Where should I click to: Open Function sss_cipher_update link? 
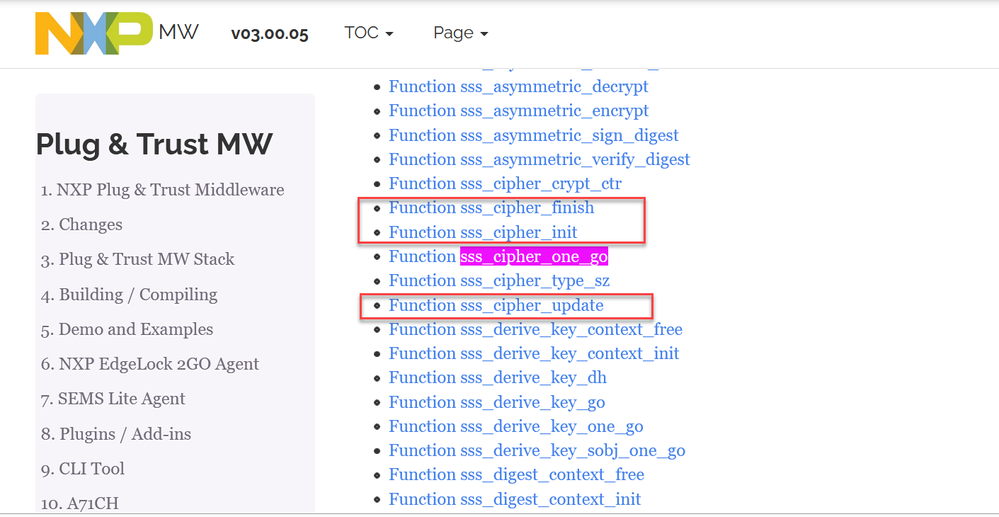point(496,305)
